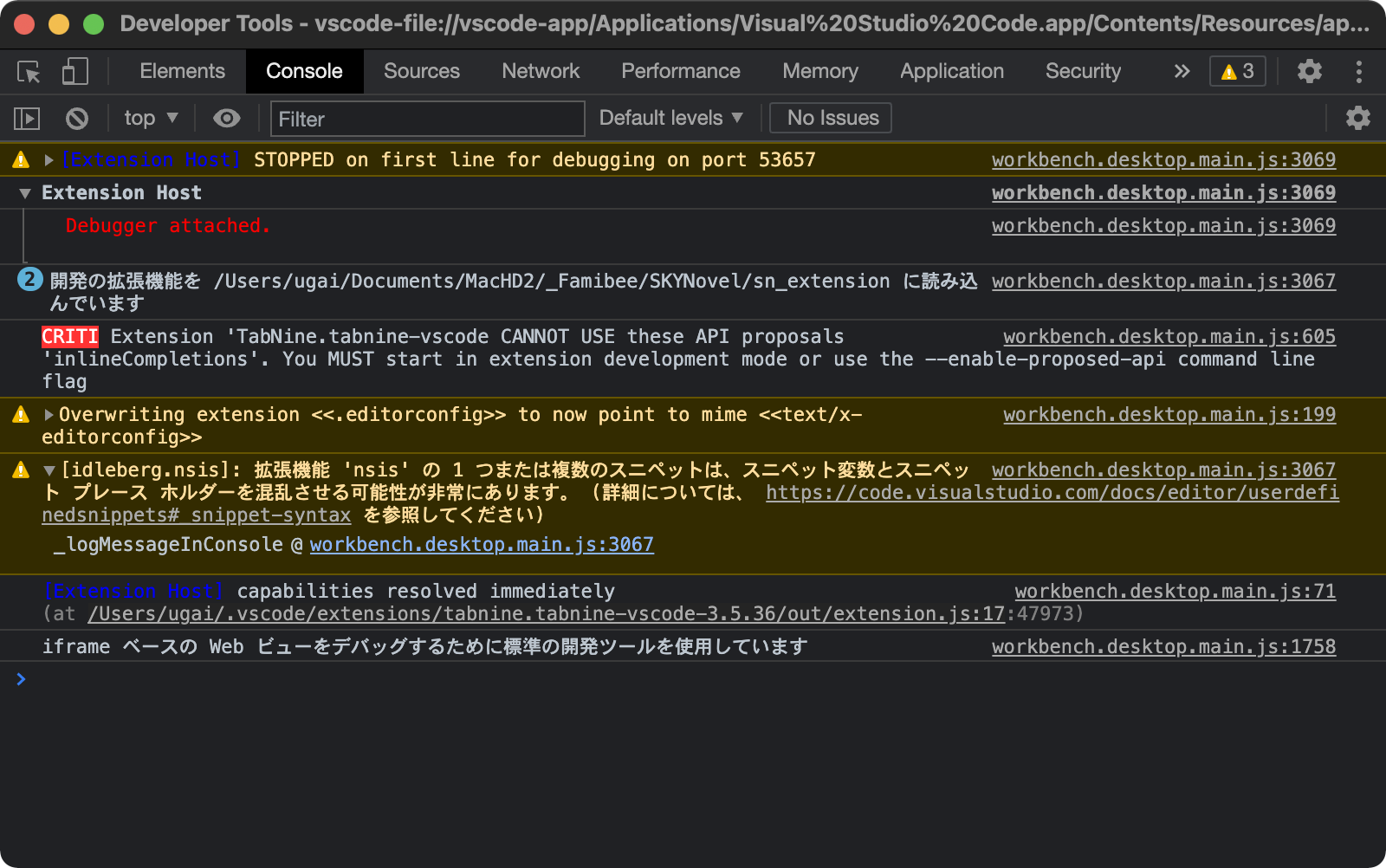Select the Memory tab

pos(820,71)
